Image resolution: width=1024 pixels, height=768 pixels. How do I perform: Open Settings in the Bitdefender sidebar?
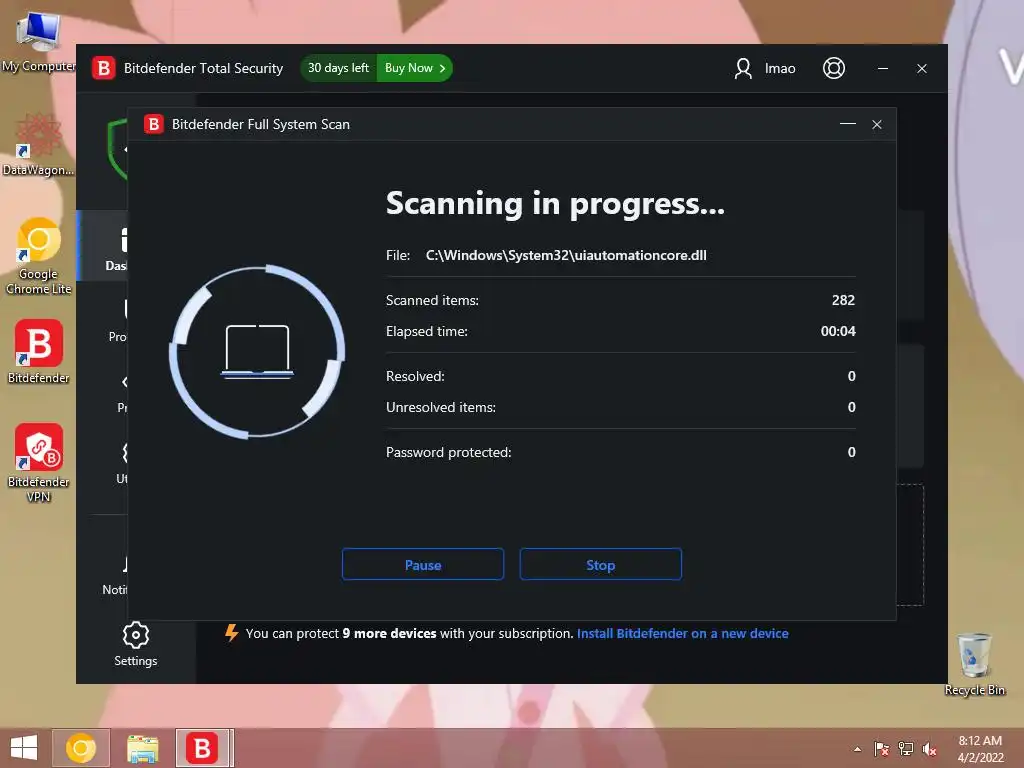point(136,645)
